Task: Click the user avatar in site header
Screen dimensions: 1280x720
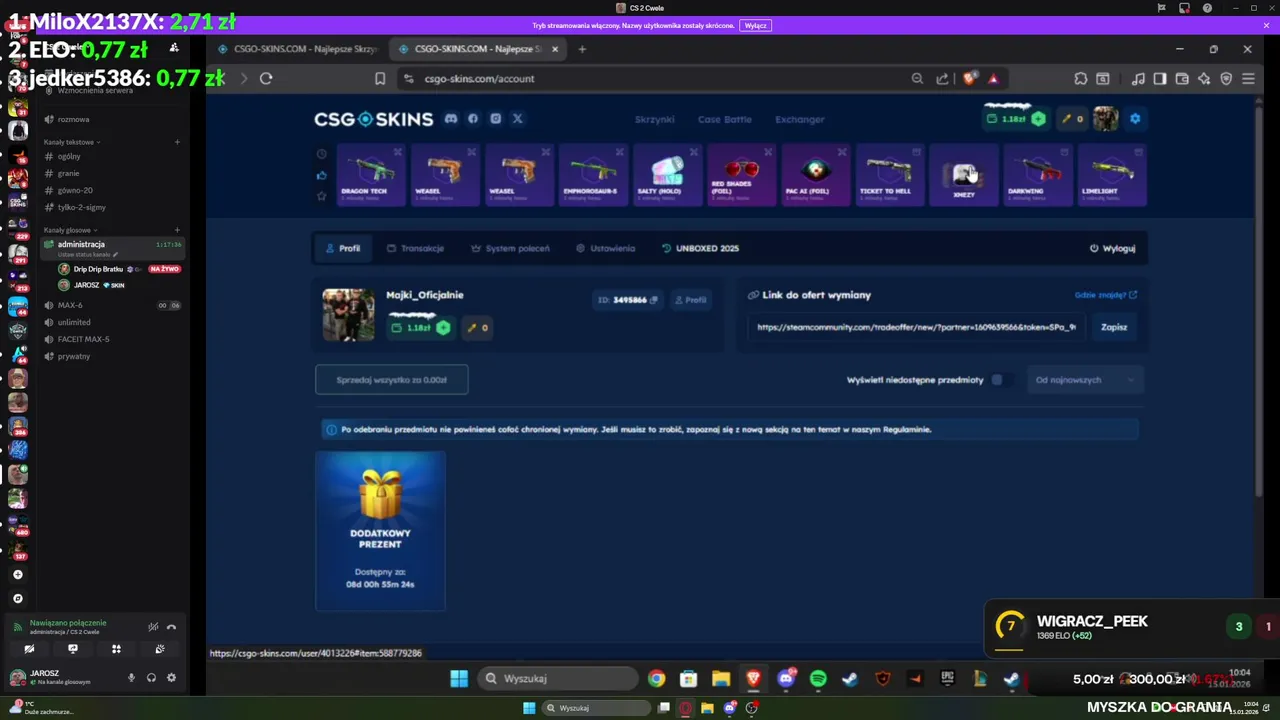Action: coord(1105,119)
